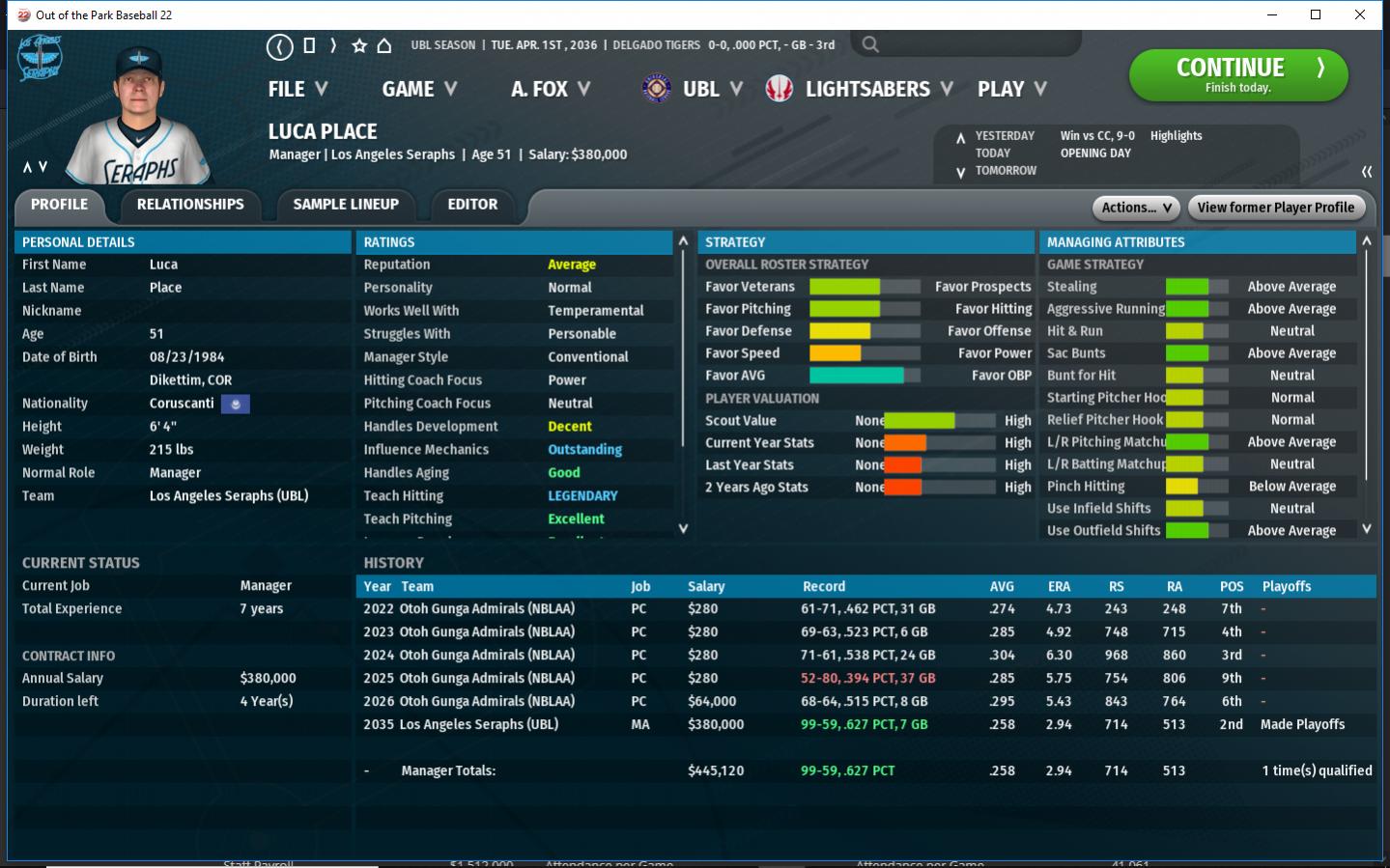
Task: Open the Highlights link for yesterday's game
Action: [x=1176, y=136]
